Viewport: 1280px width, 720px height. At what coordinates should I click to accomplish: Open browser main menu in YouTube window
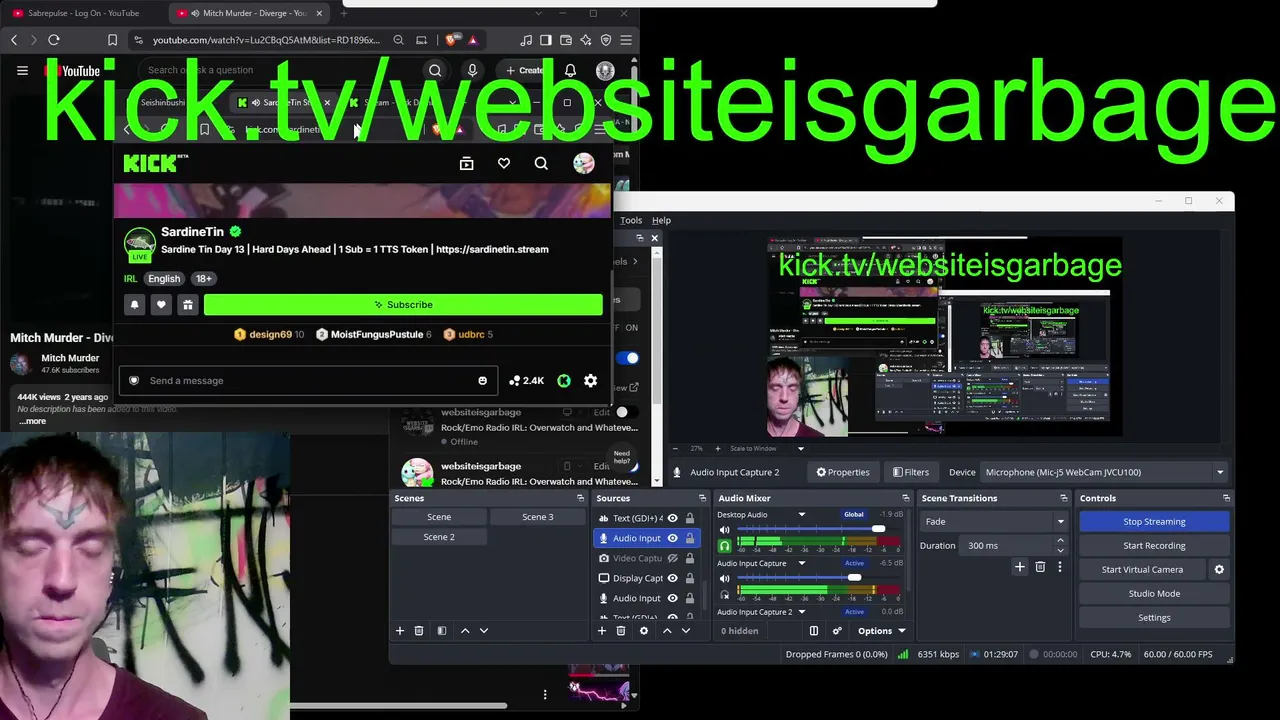point(626,40)
